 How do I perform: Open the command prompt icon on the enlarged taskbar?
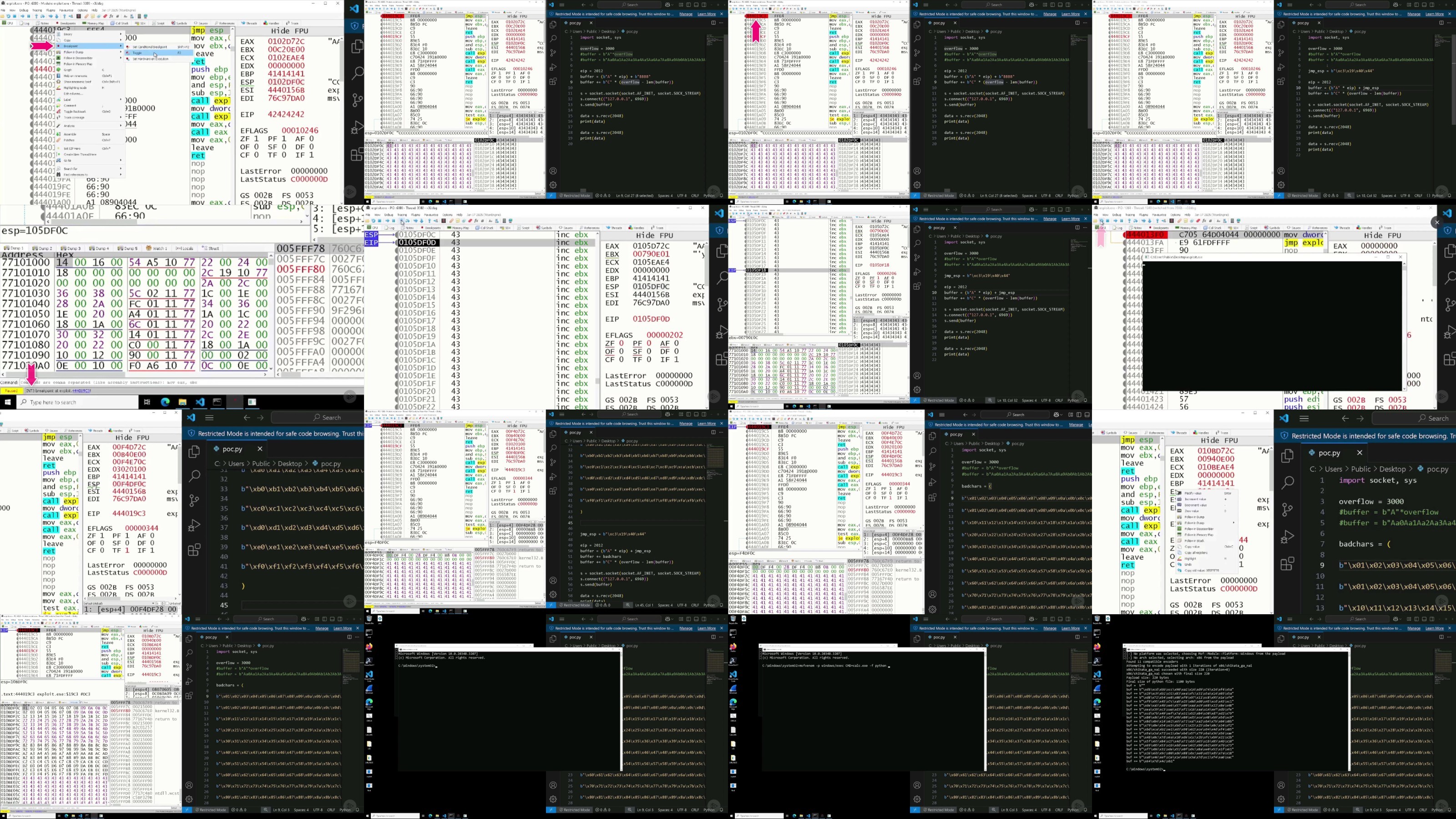(x=217, y=402)
